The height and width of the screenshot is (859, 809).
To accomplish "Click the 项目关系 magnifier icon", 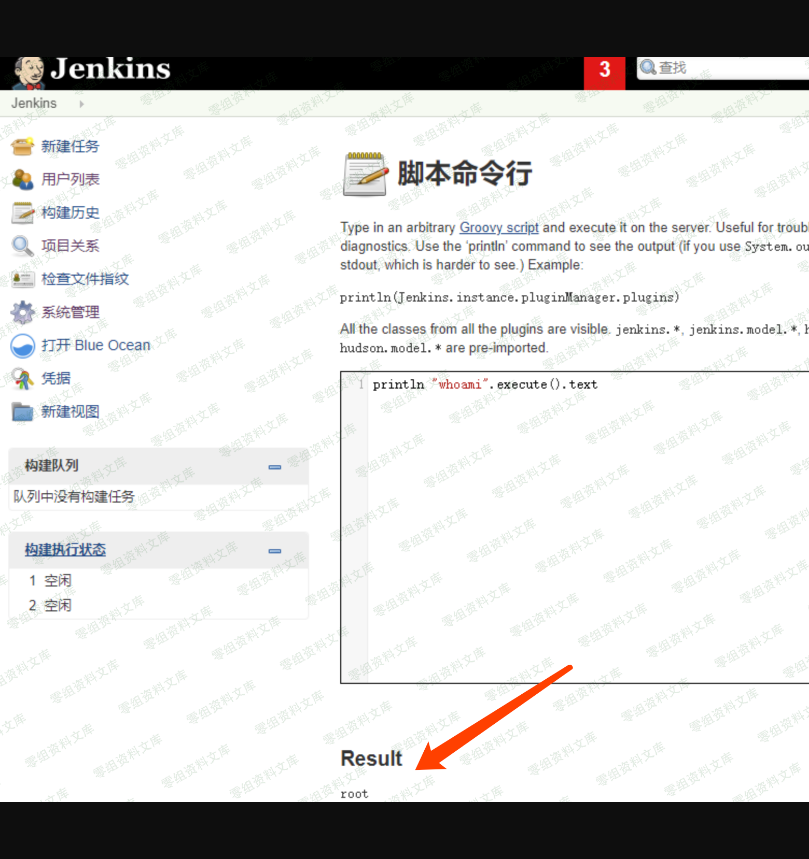I will 22,245.
